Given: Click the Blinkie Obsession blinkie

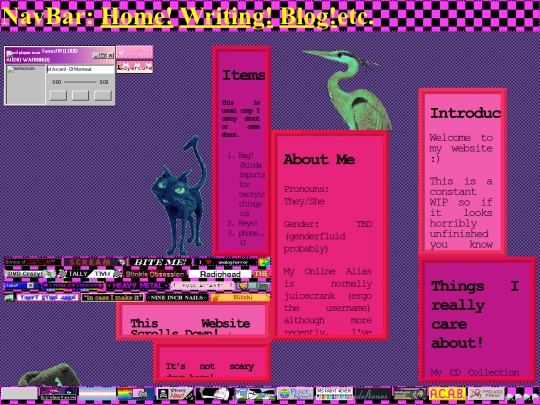Looking at the screenshot, I should [155, 274].
